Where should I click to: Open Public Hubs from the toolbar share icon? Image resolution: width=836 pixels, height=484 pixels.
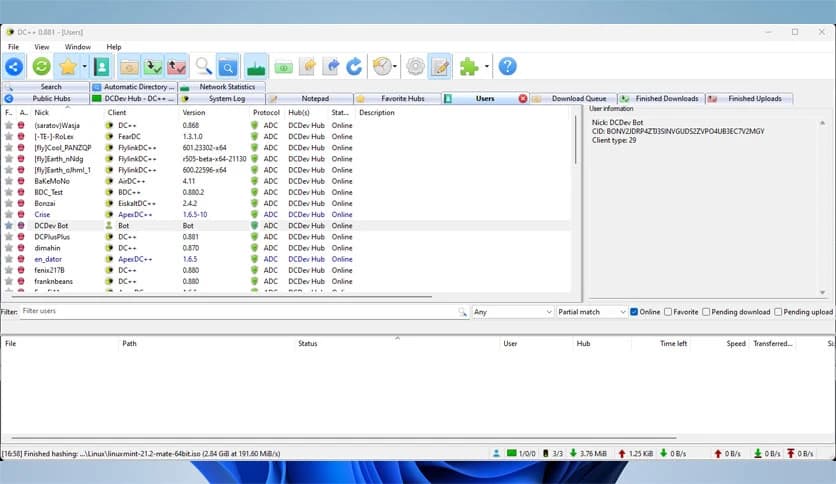(x=14, y=67)
